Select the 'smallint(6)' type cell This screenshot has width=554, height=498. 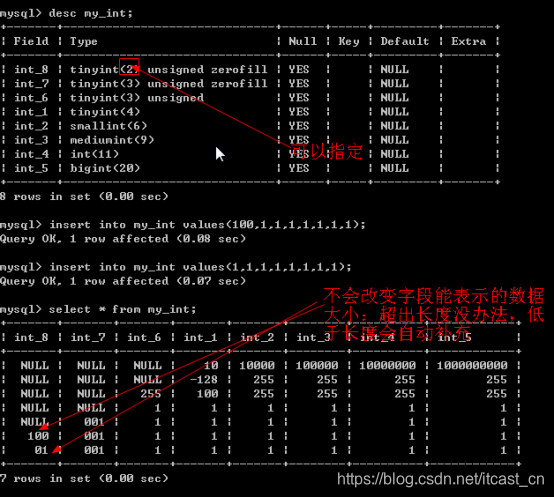108,126
